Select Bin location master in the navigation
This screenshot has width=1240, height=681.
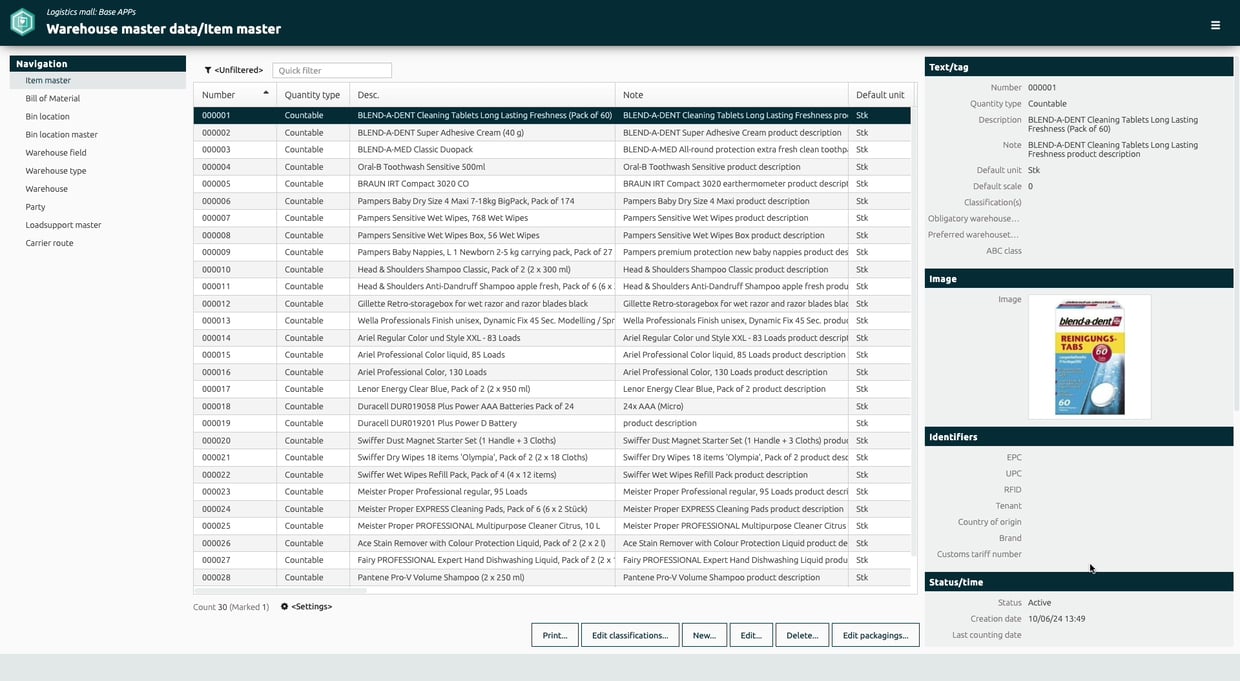pyautogui.click(x=62, y=134)
